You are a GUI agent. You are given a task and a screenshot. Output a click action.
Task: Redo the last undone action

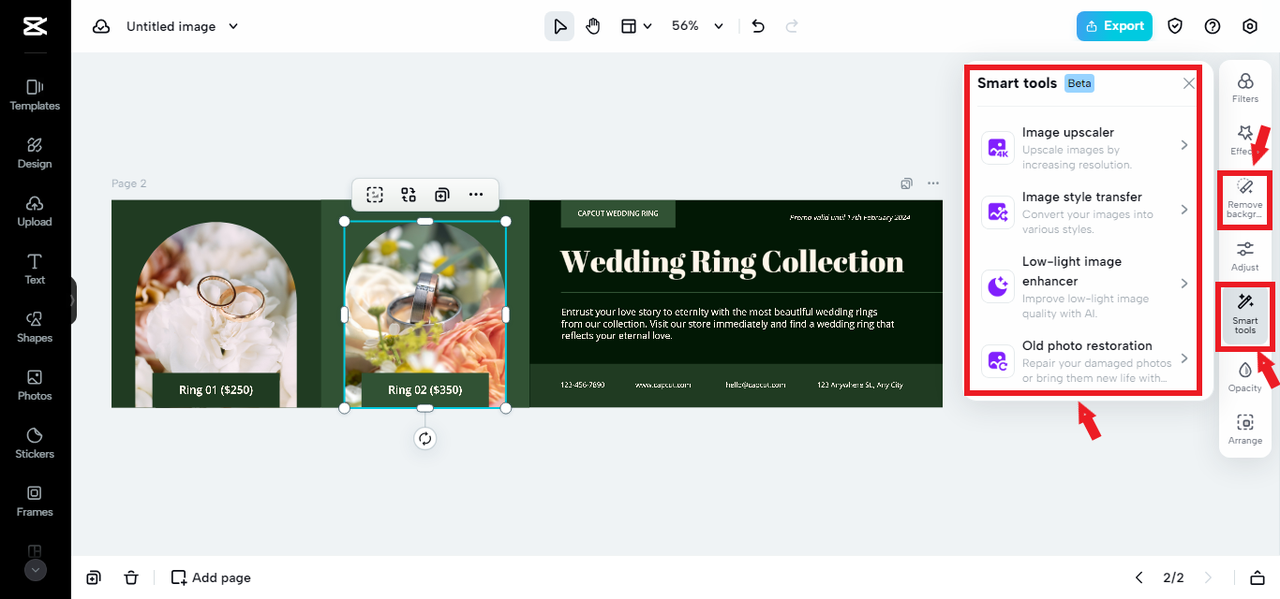pos(792,26)
